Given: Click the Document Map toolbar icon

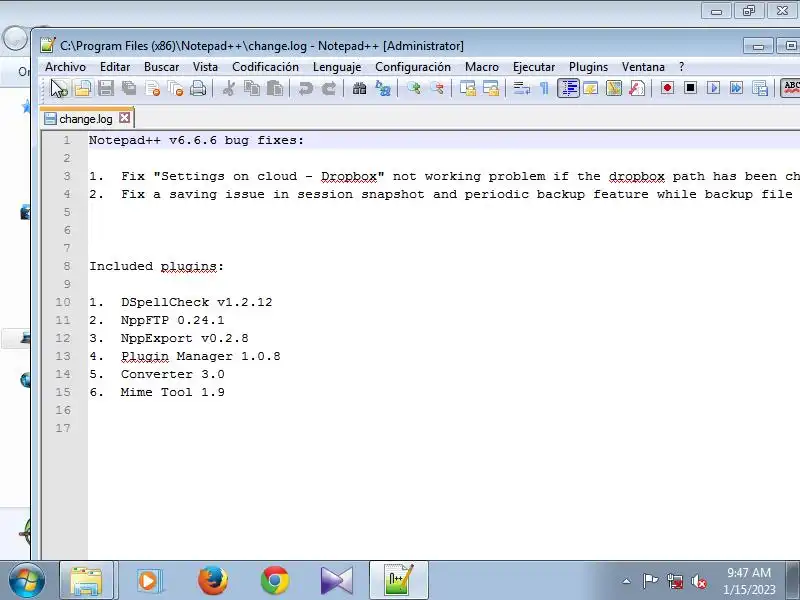Looking at the screenshot, I should coord(614,88).
